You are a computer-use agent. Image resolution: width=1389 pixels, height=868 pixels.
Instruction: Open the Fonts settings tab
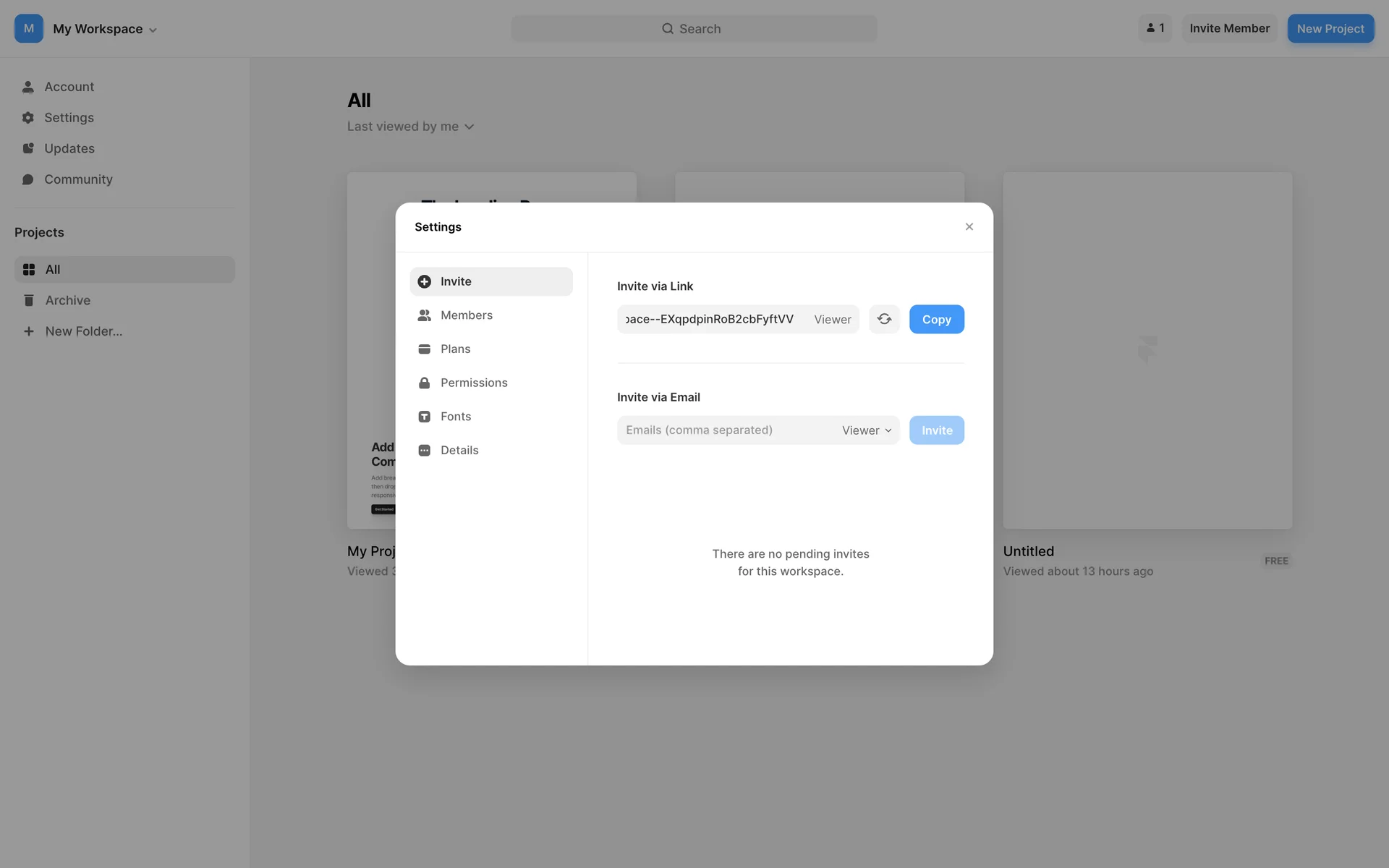click(x=456, y=417)
